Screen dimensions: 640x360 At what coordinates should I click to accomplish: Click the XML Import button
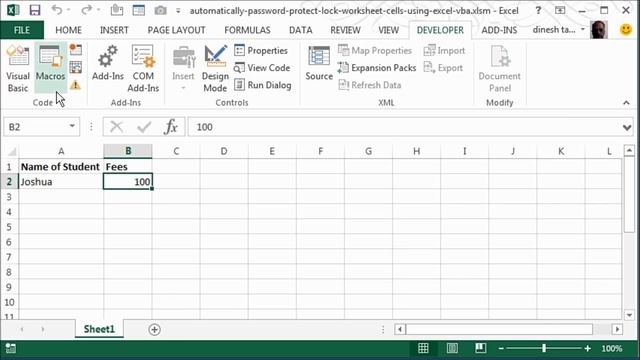444,51
